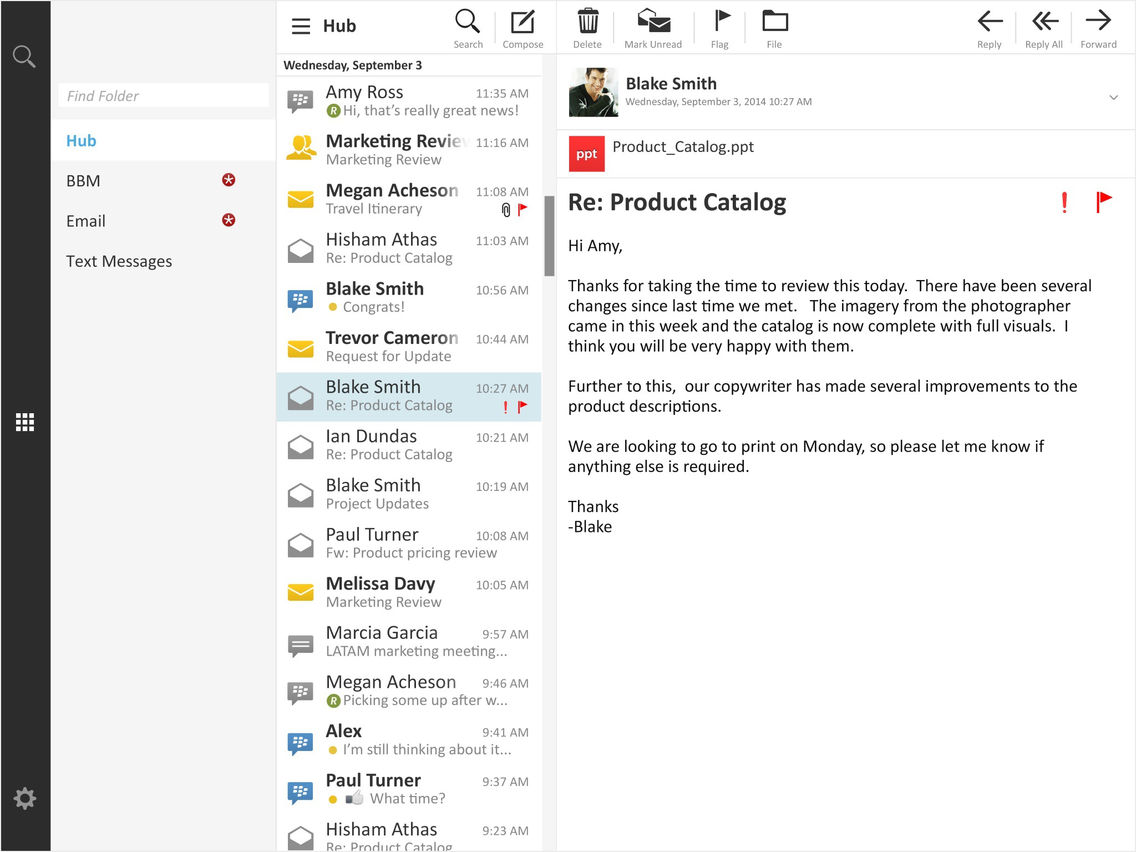The image size is (1136, 852).
Task: Click the Hub title in the toolbar
Action: 339,26
